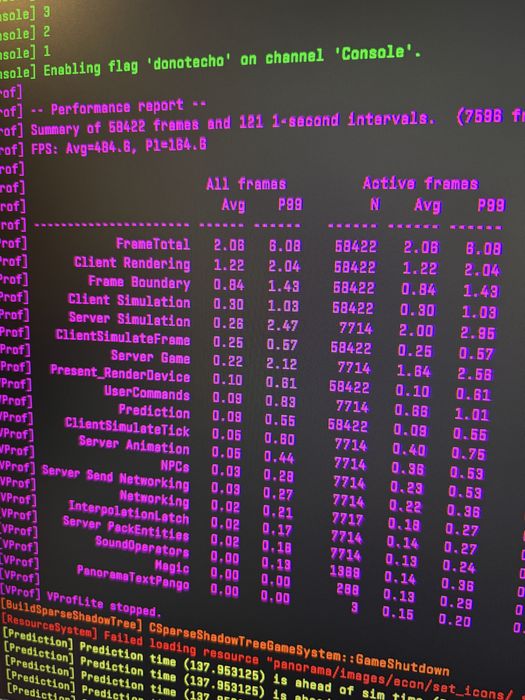
Task: Select the PanoramaTextPango row label
Action: [x=133, y=577]
